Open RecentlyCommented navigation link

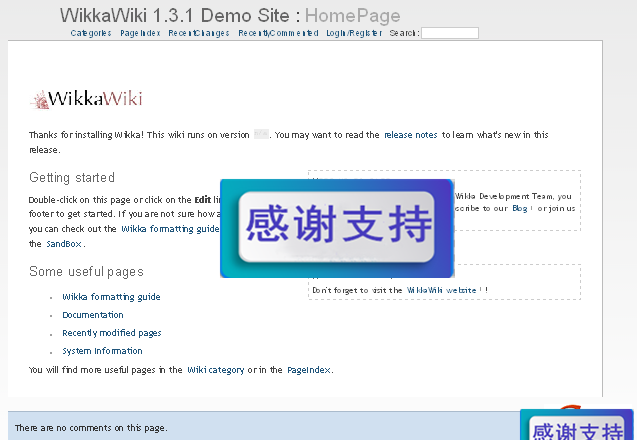tap(278, 33)
